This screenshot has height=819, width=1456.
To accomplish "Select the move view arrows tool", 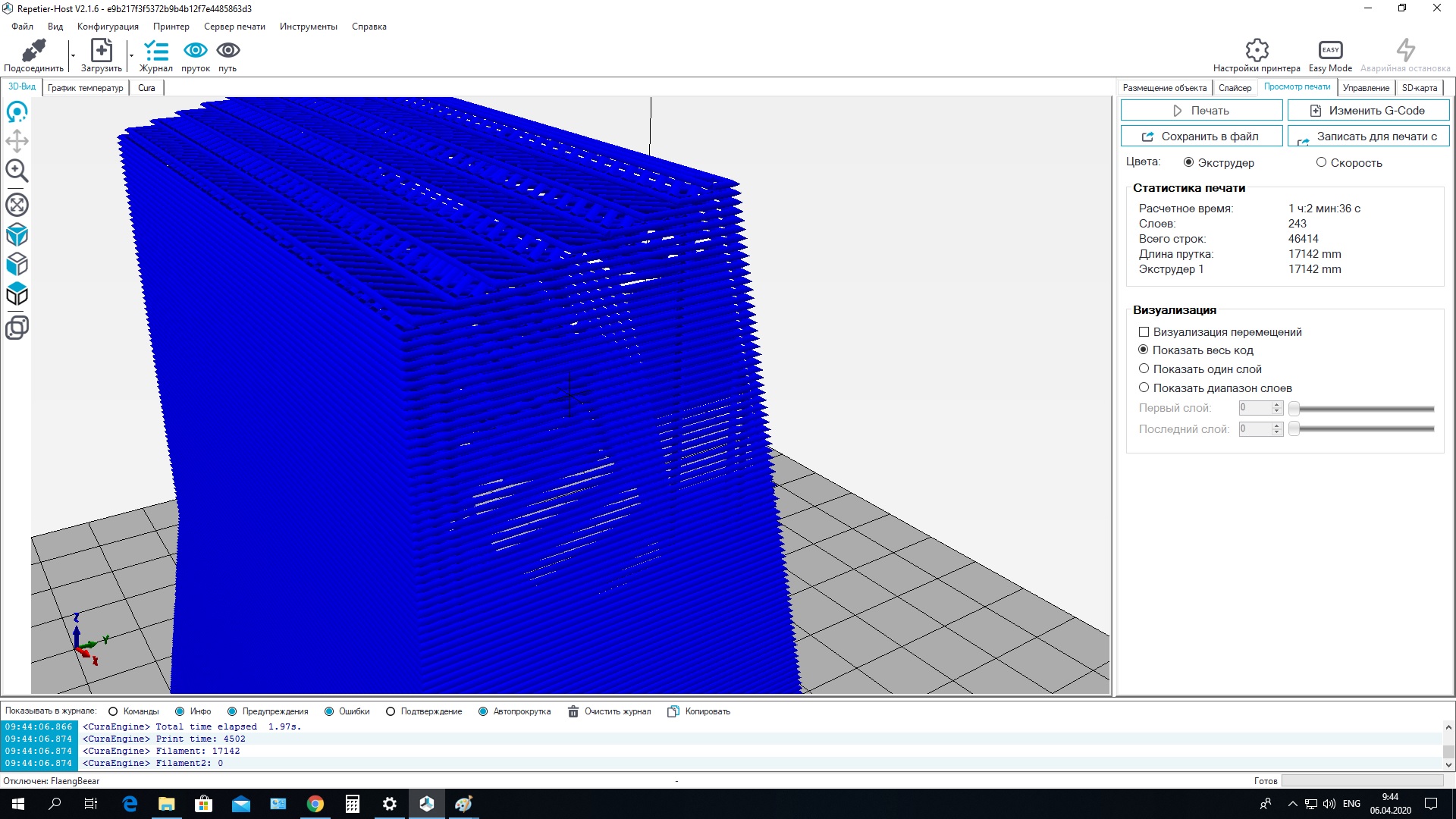I will pyautogui.click(x=17, y=141).
